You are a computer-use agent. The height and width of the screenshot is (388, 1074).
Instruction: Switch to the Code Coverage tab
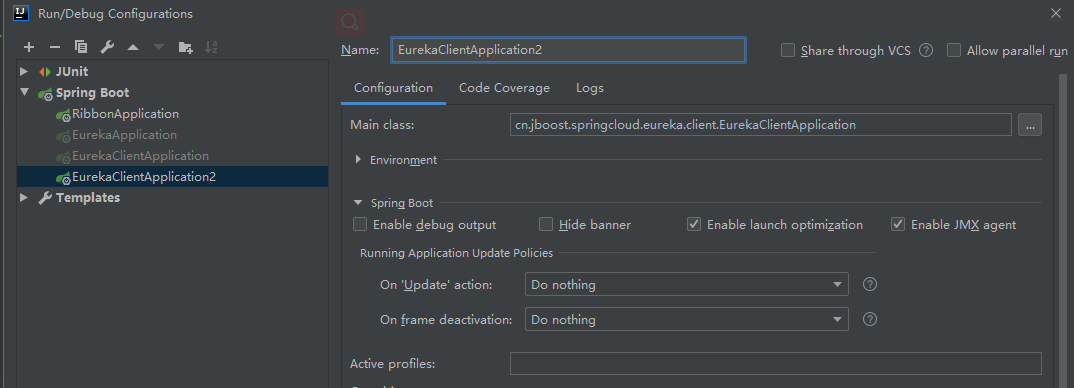tap(504, 88)
